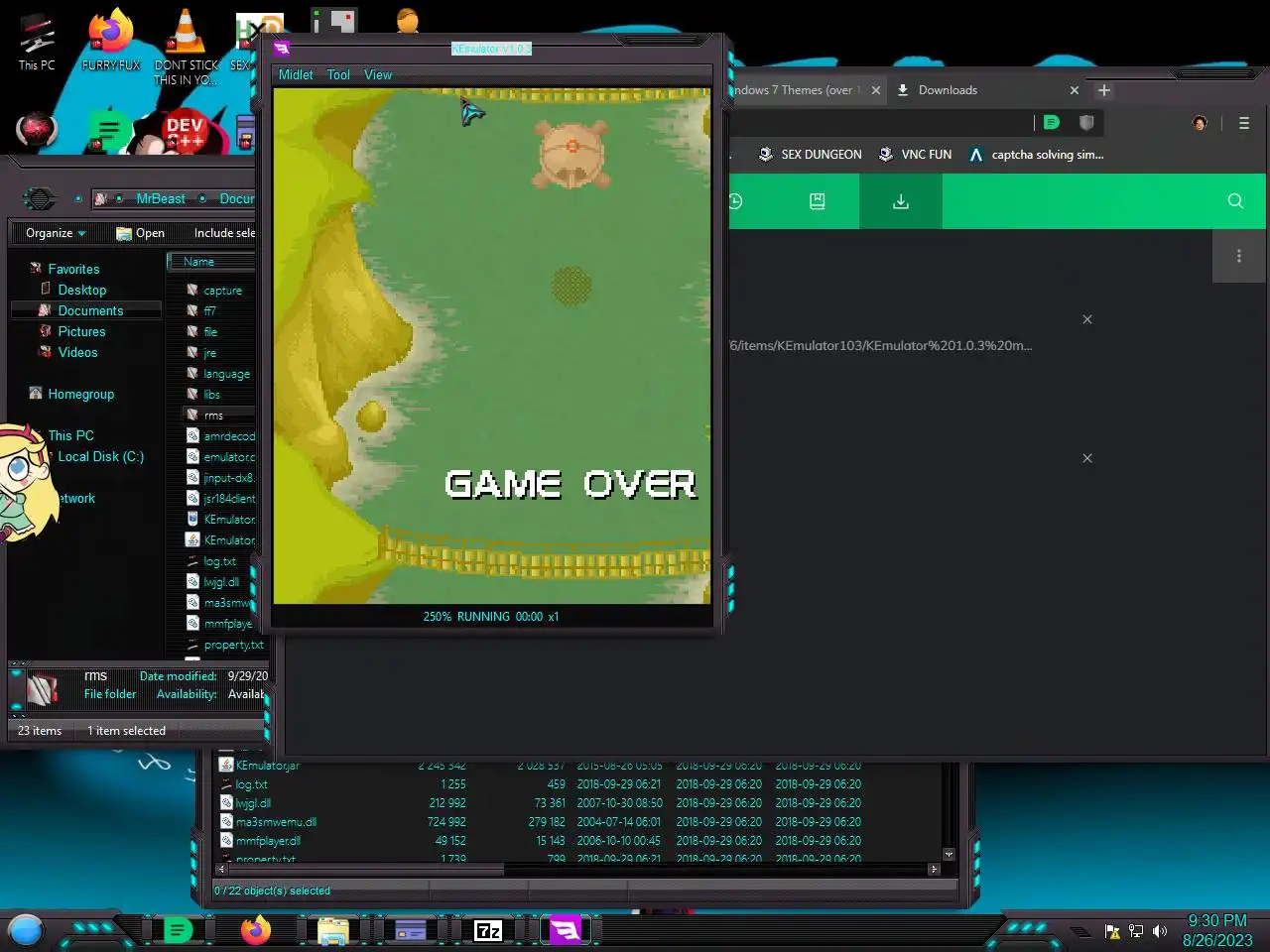The width and height of the screenshot is (1270, 952).
Task: Select the rms folder in Explorer
Action: 212,416
